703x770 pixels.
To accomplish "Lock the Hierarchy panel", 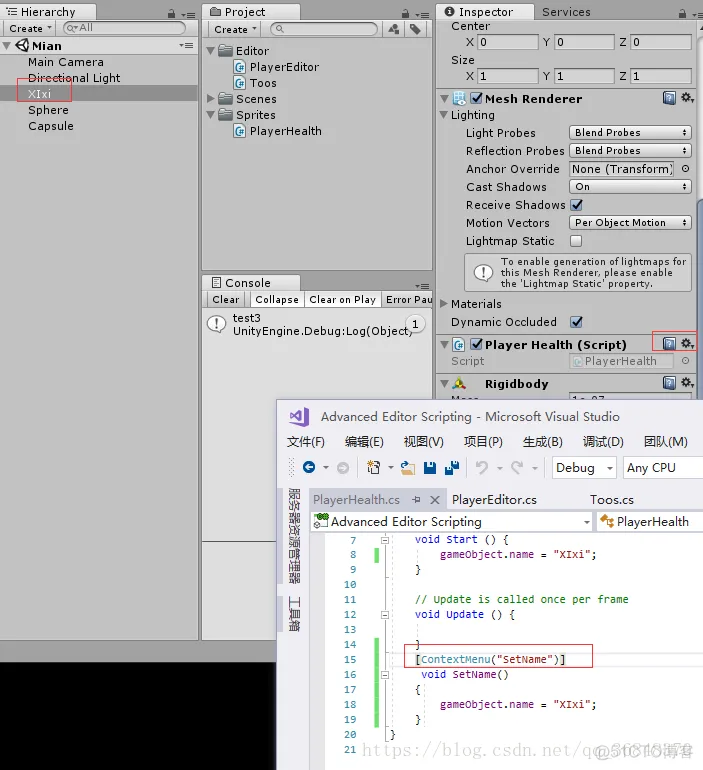I will 171,14.
